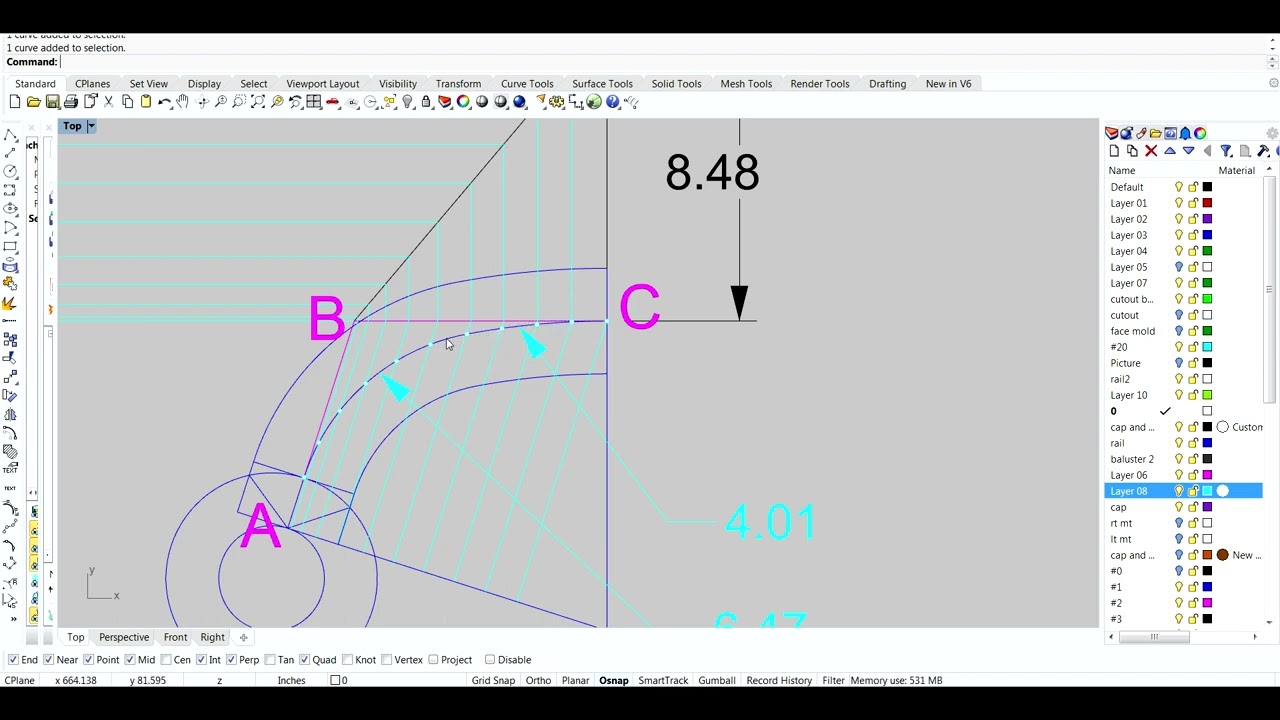Open the Surface Tools tab
Image resolution: width=1280 pixels, height=720 pixels.
click(x=602, y=84)
